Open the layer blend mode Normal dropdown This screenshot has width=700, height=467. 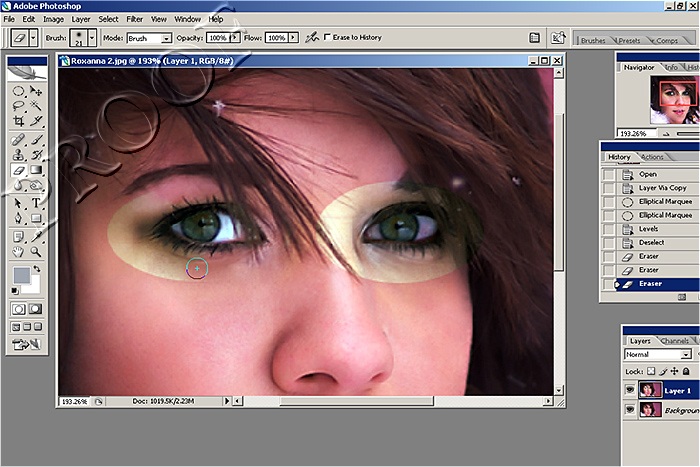coord(686,354)
